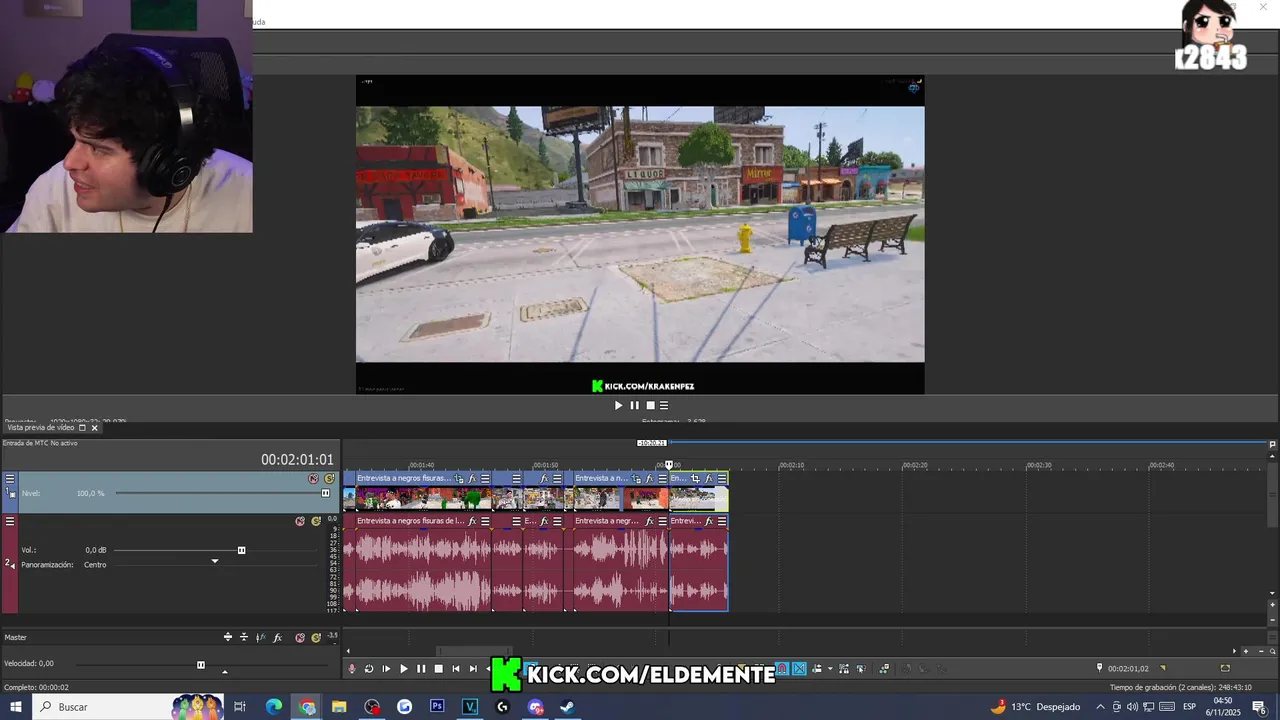Open last video clip's hamburger menu
Image resolution: width=1280 pixels, height=720 pixels.
pos(722,479)
